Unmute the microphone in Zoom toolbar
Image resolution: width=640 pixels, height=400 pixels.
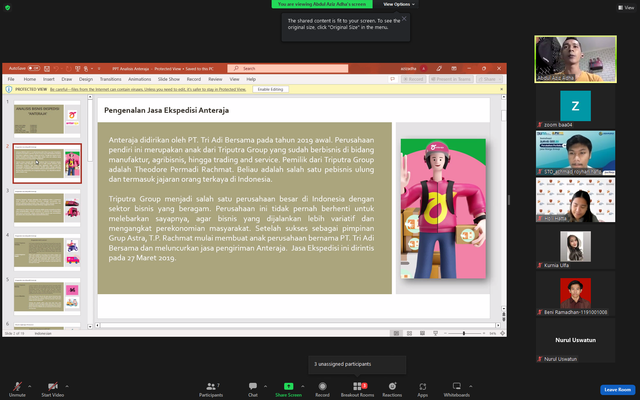(17, 389)
